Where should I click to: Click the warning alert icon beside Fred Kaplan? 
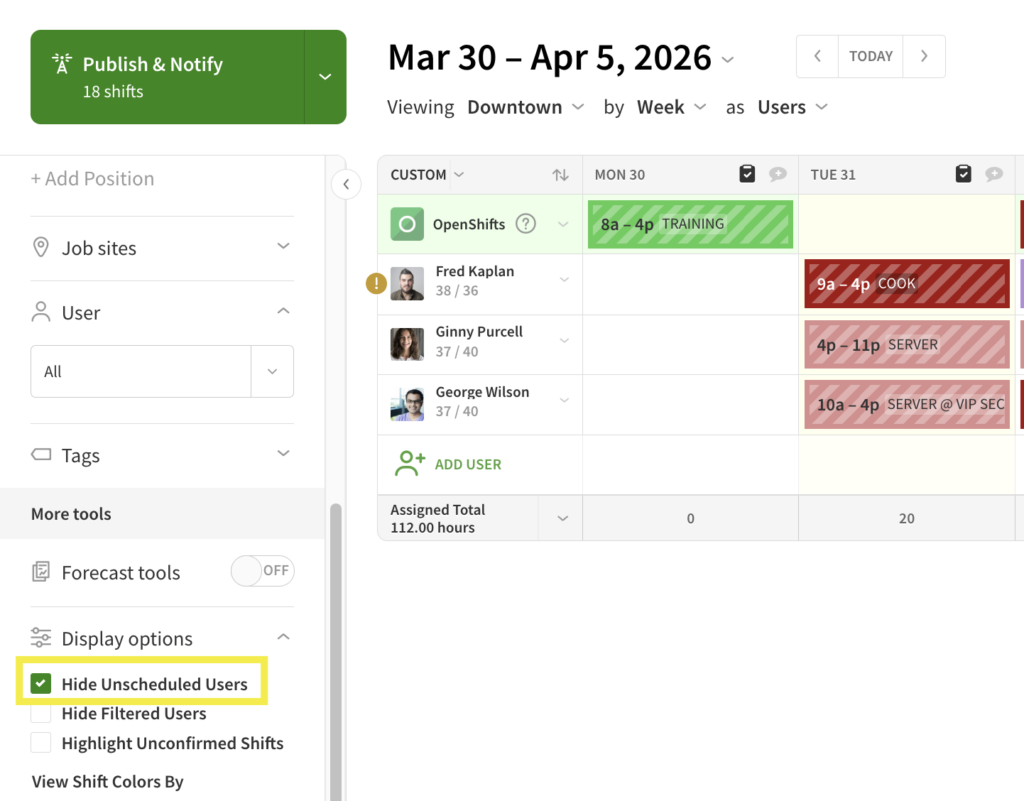click(376, 284)
